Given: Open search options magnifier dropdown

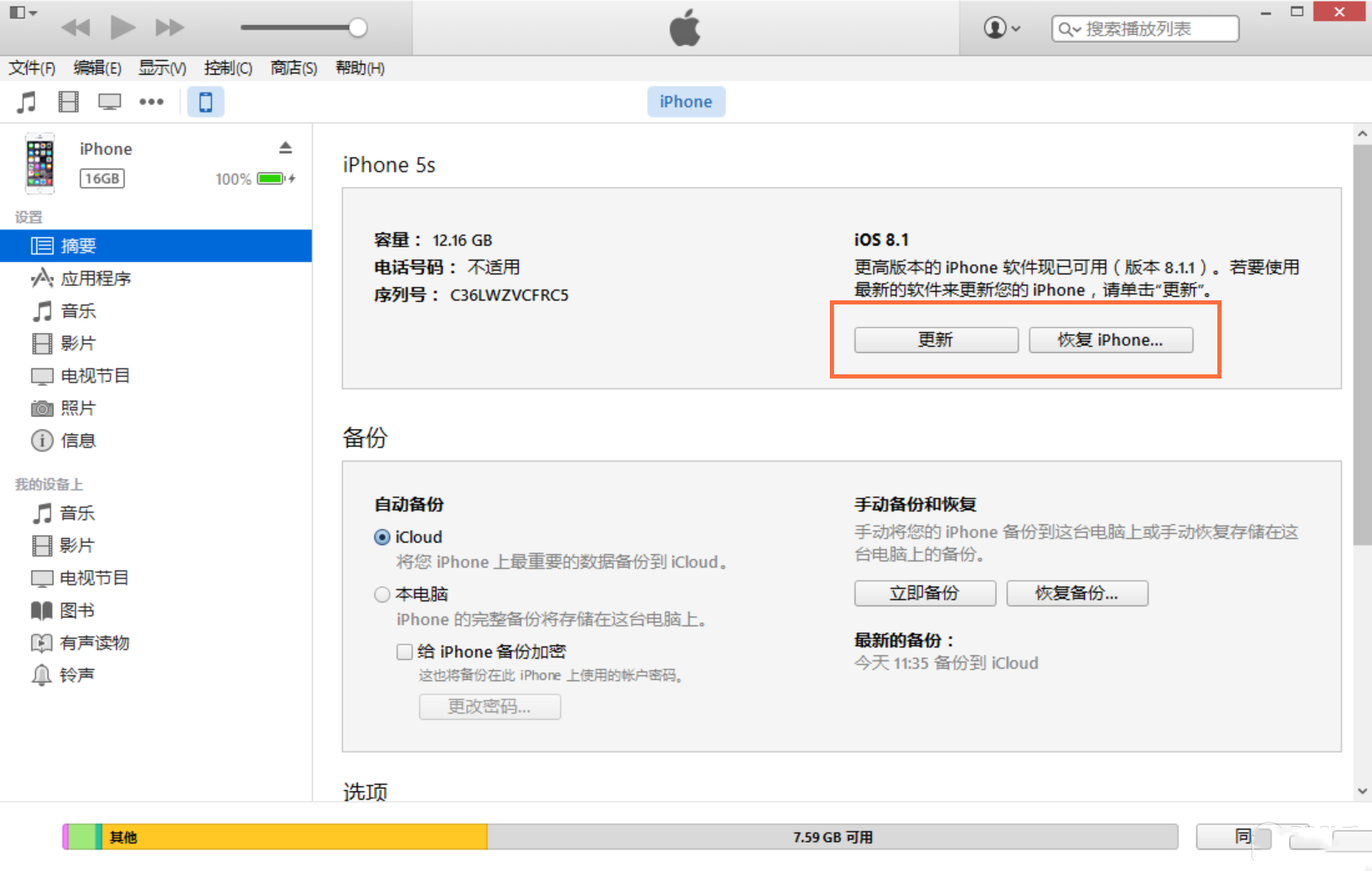Looking at the screenshot, I should tap(1068, 30).
